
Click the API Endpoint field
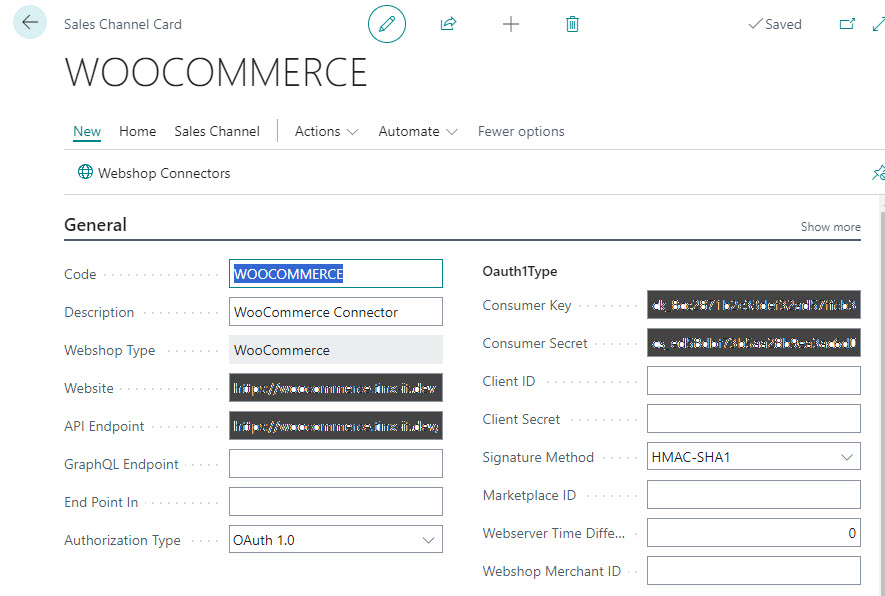336,426
